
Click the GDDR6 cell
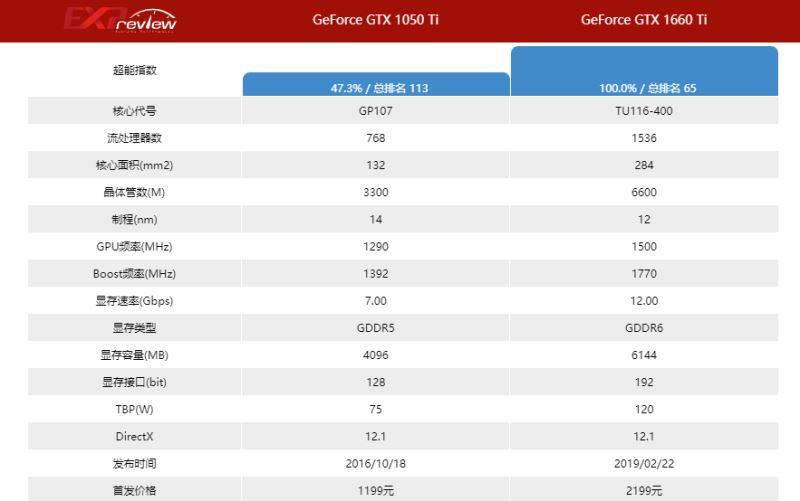(x=644, y=328)
